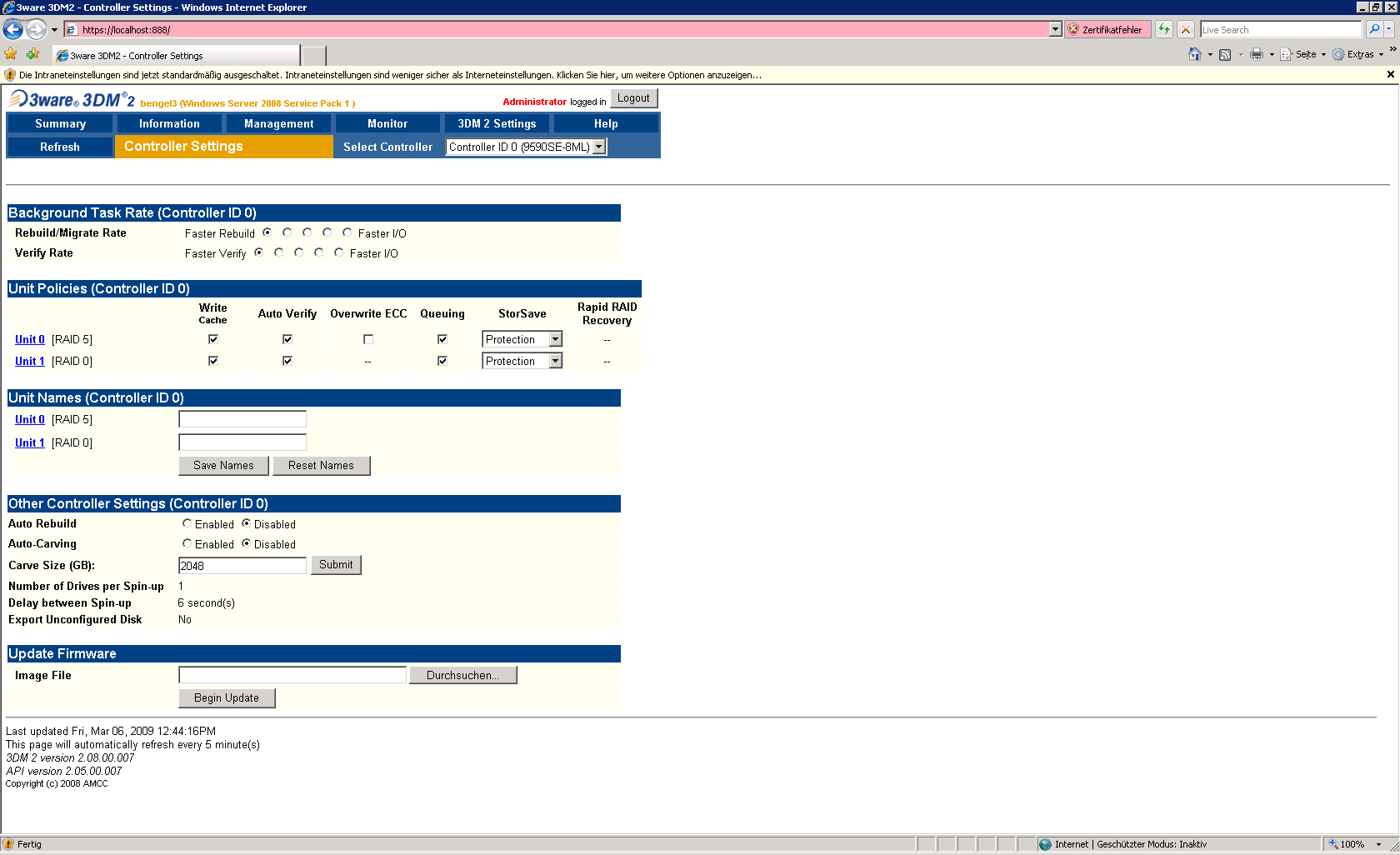Screen dimensions: 1400x855
Task: Click the 3ware 3DM2 logo
Action: tap(72, 100)
